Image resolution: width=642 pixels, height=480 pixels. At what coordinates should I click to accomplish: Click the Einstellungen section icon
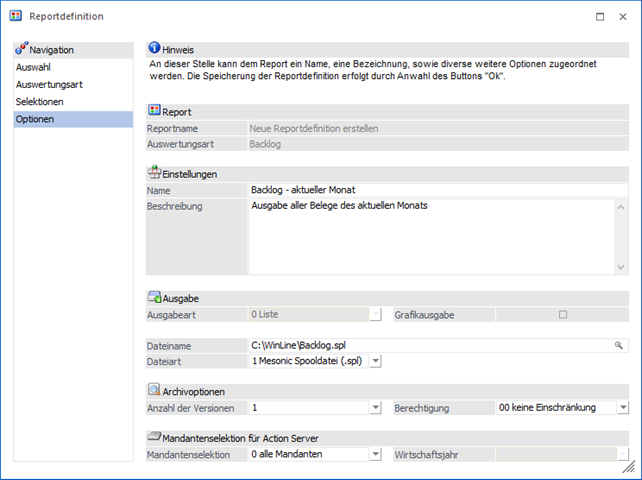coord(154,173)
